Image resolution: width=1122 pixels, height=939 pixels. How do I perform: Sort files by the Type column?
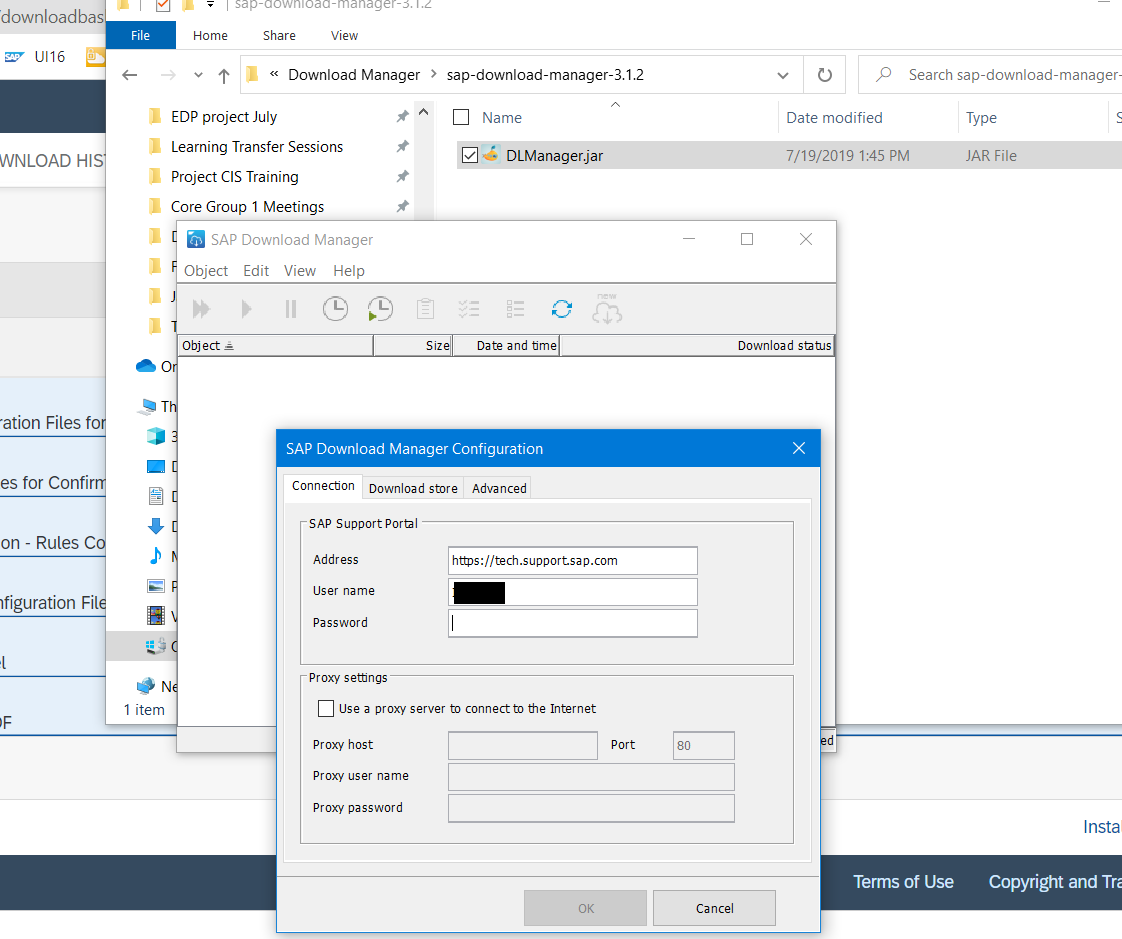coord(981,117)
